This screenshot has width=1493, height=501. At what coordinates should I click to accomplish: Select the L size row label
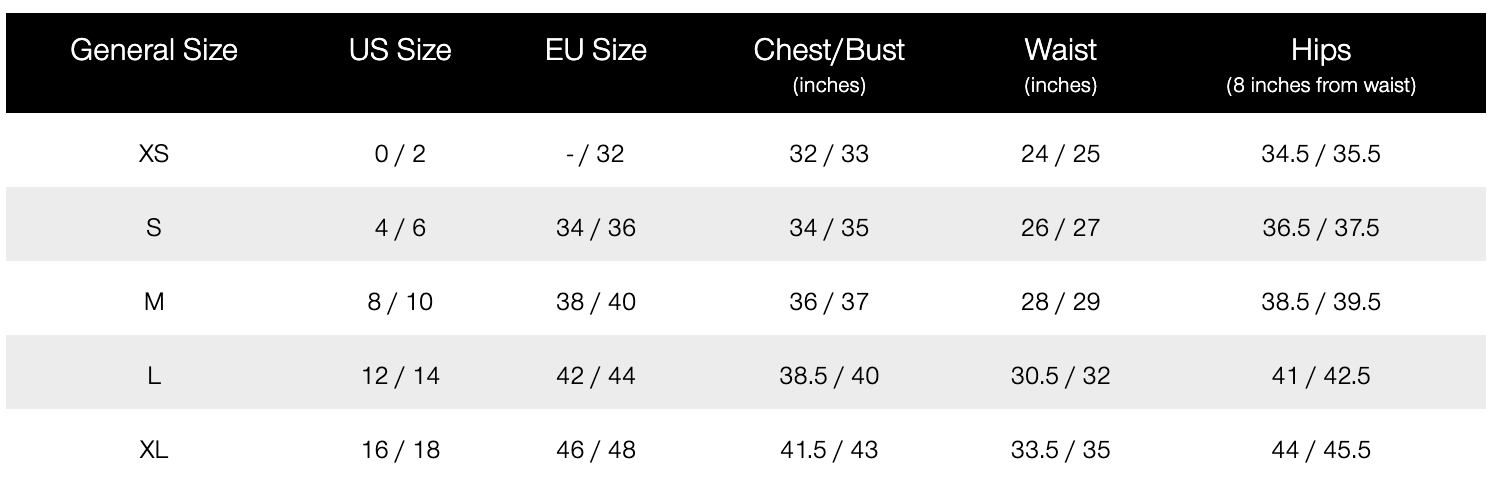(154, 376)
